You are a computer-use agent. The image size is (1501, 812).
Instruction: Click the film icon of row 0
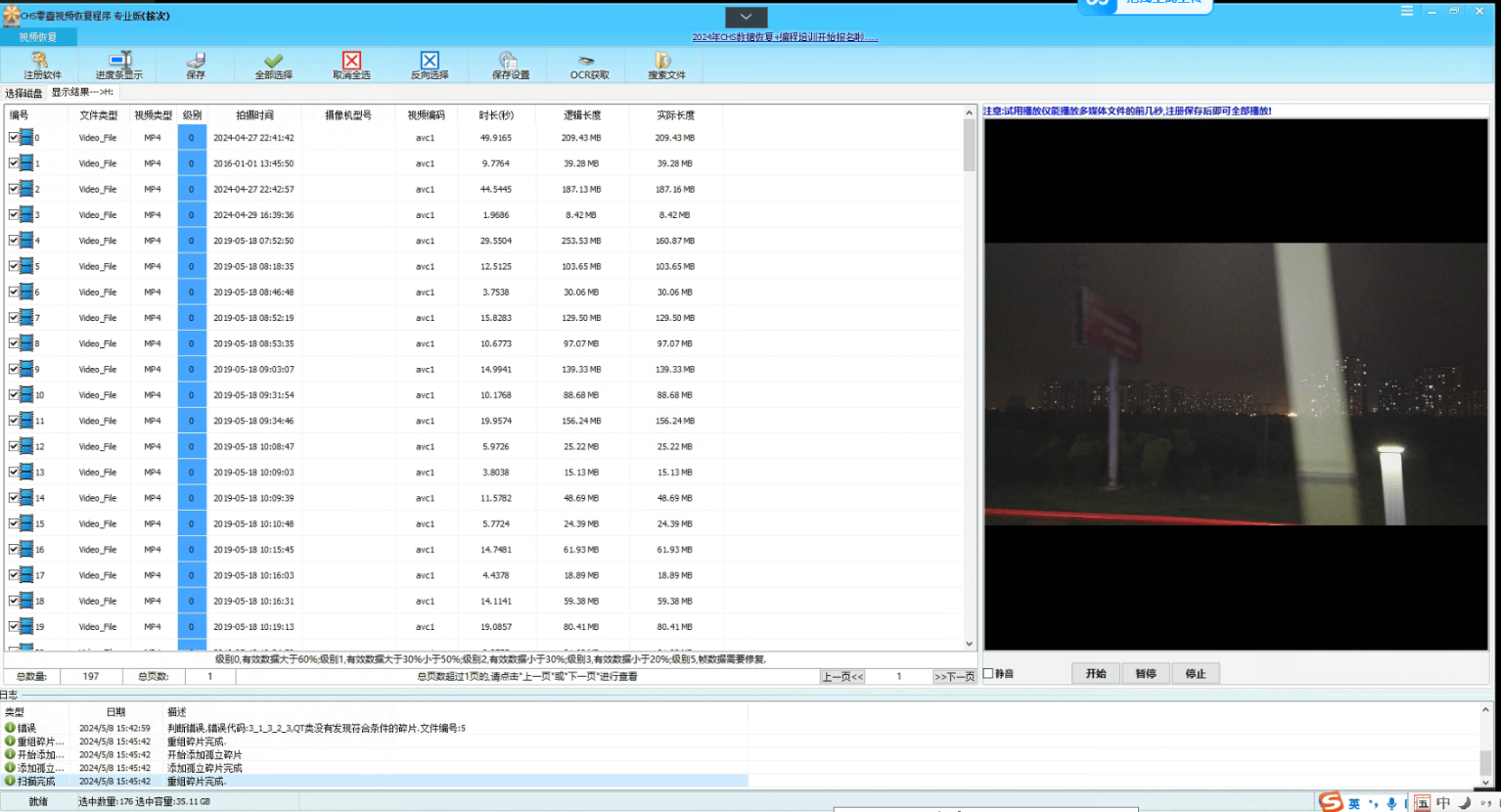tap(26, 138)
